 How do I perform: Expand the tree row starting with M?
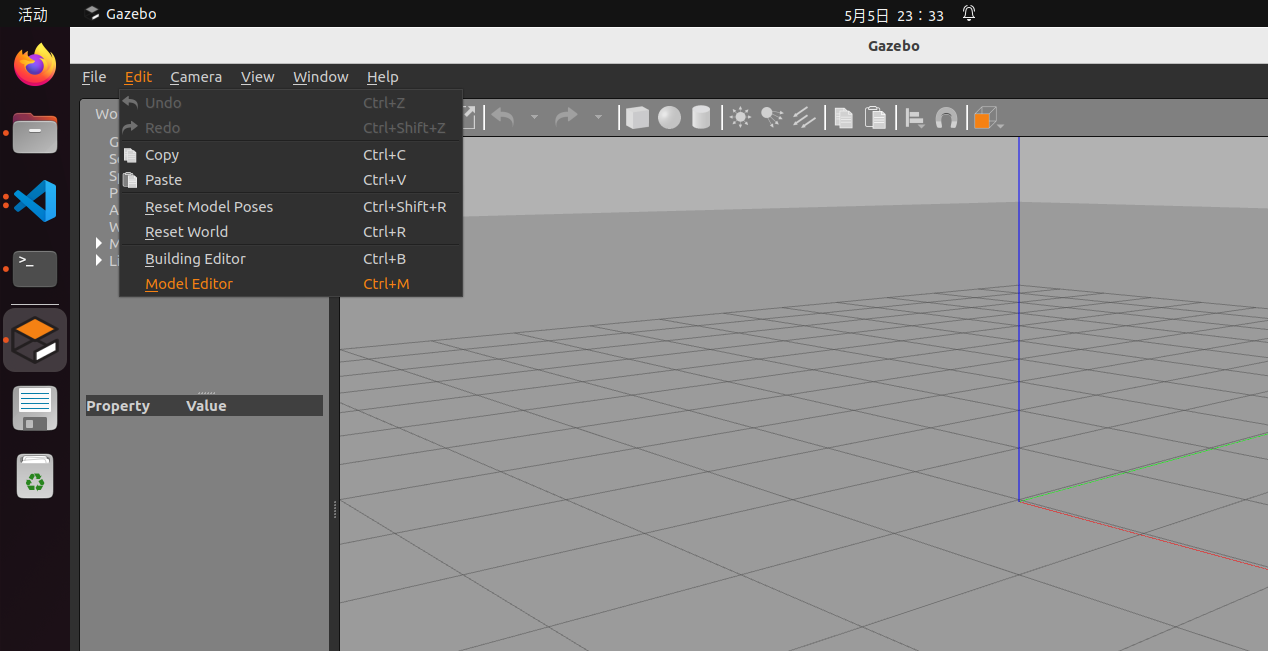(x=99, y=243)
